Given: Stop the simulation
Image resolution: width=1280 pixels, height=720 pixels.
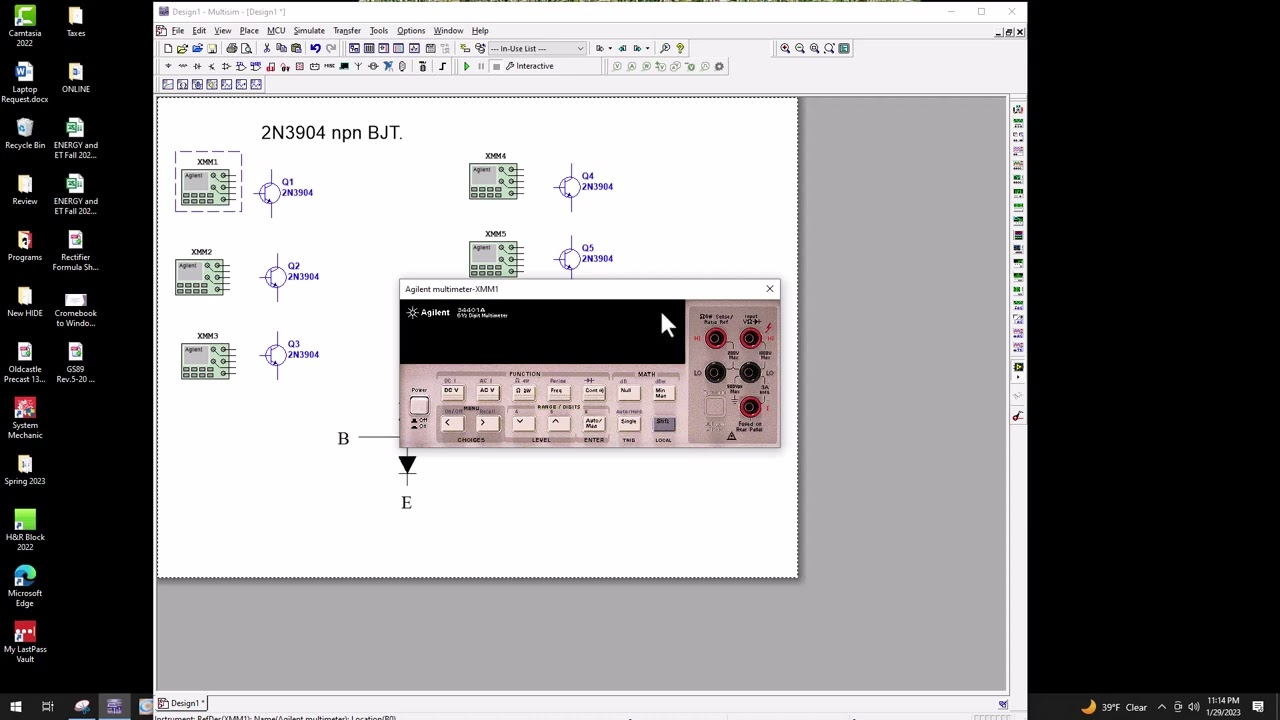Looking at the screenshot, I should click(x=496, y=66).
